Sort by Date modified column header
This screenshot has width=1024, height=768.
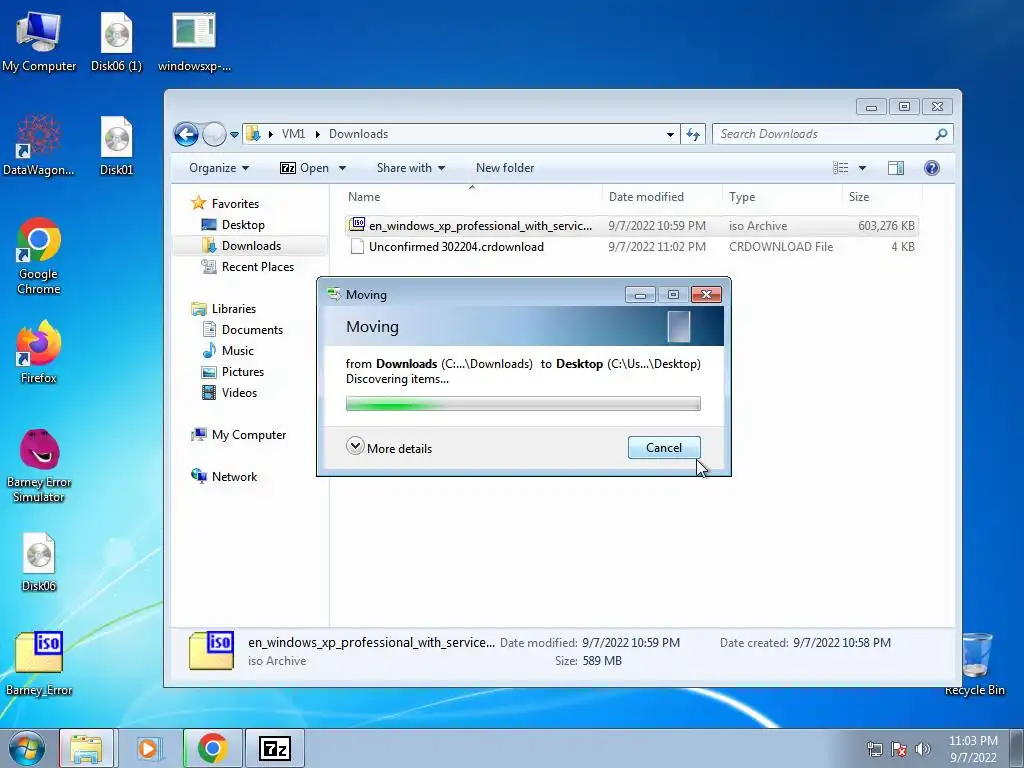[x=662, y=197]
